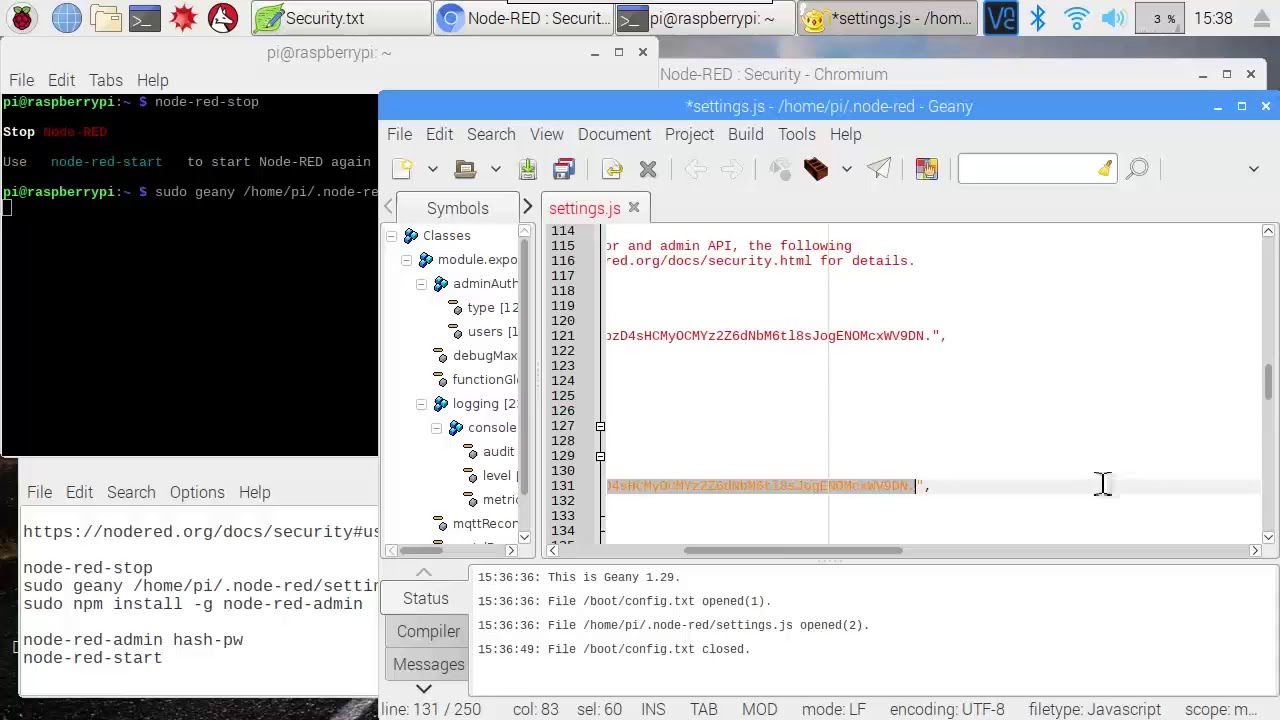1280x720 pixels.
Task: Navigate forward with toolbar arrow
Action: 732,169
